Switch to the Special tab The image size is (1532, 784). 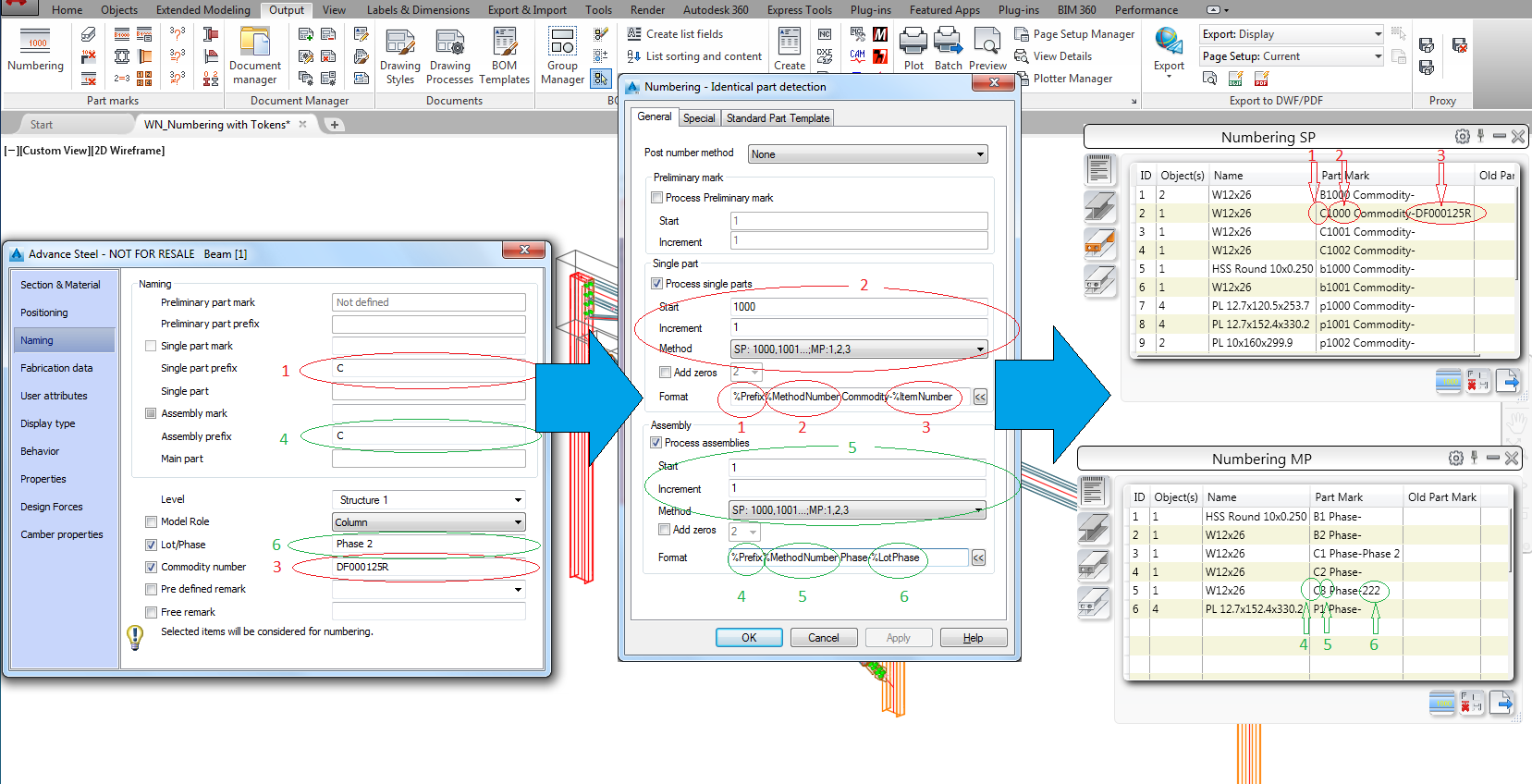[699, 118]
